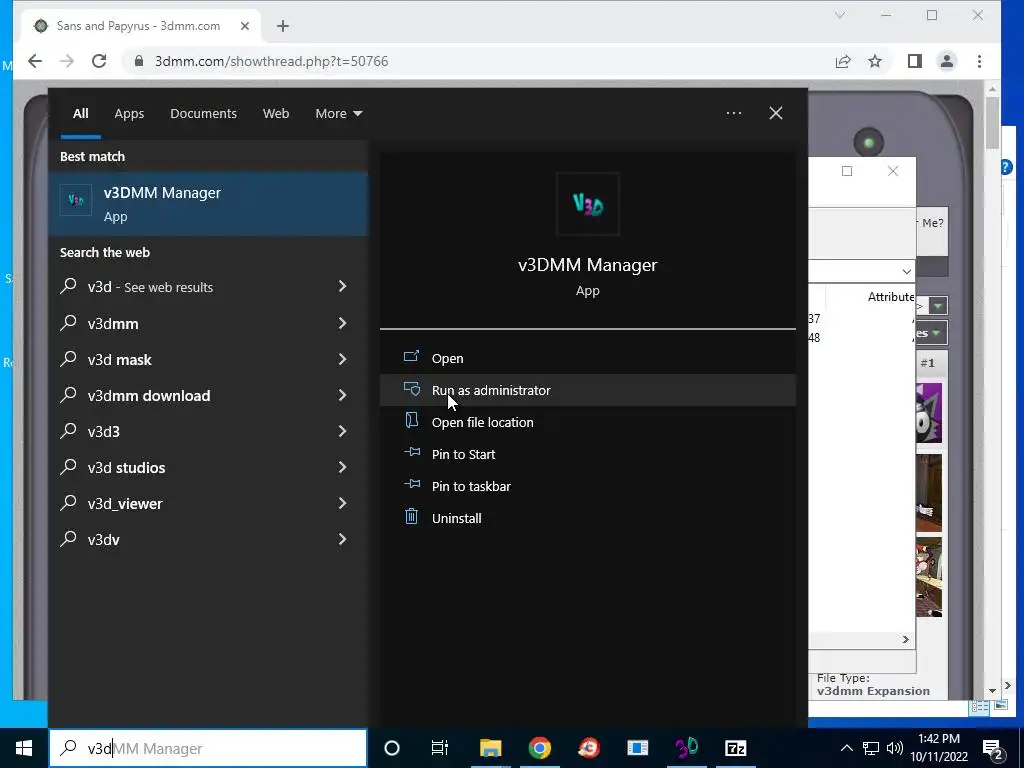
Task: Open Google Chrome from the taskbar
Action: (x=539, y=748)
